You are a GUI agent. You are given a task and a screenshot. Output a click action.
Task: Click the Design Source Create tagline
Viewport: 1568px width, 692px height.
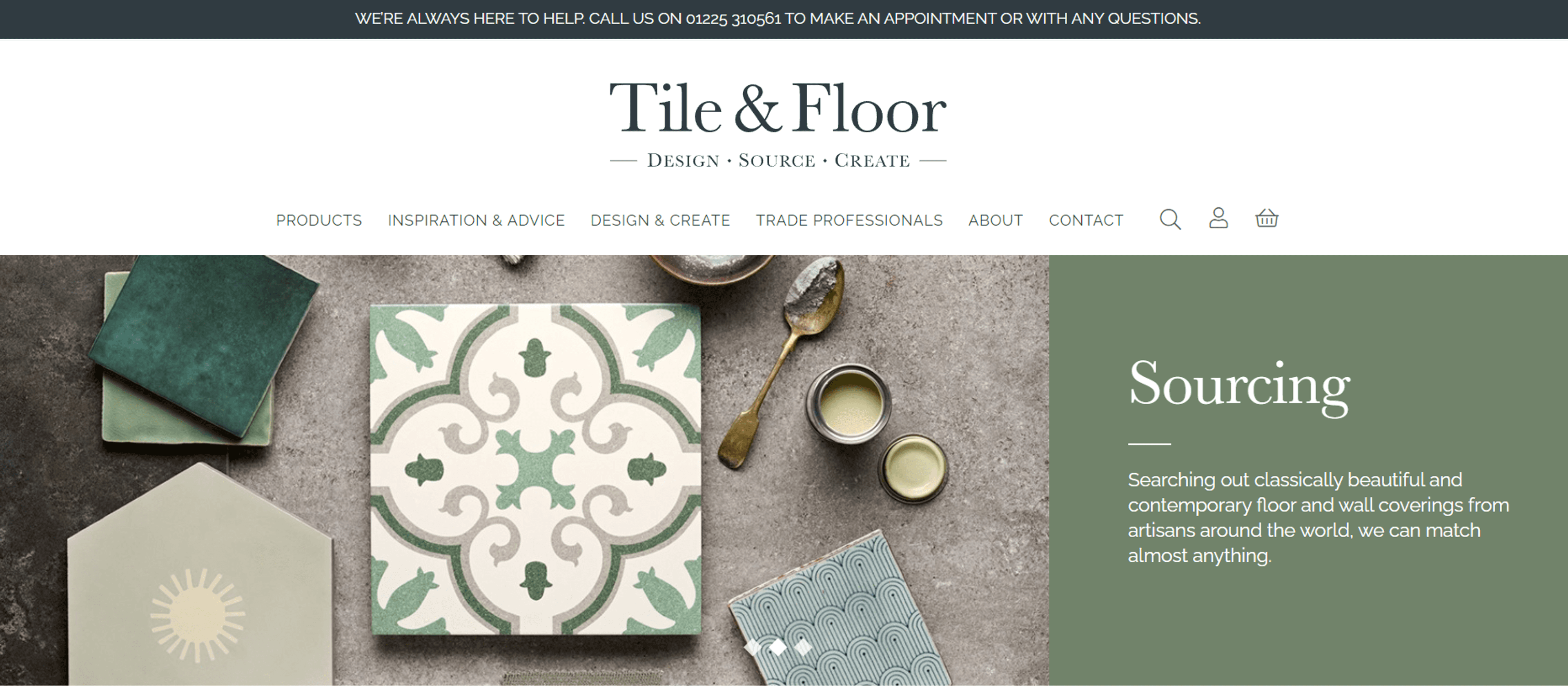click(x=778, y=161)
